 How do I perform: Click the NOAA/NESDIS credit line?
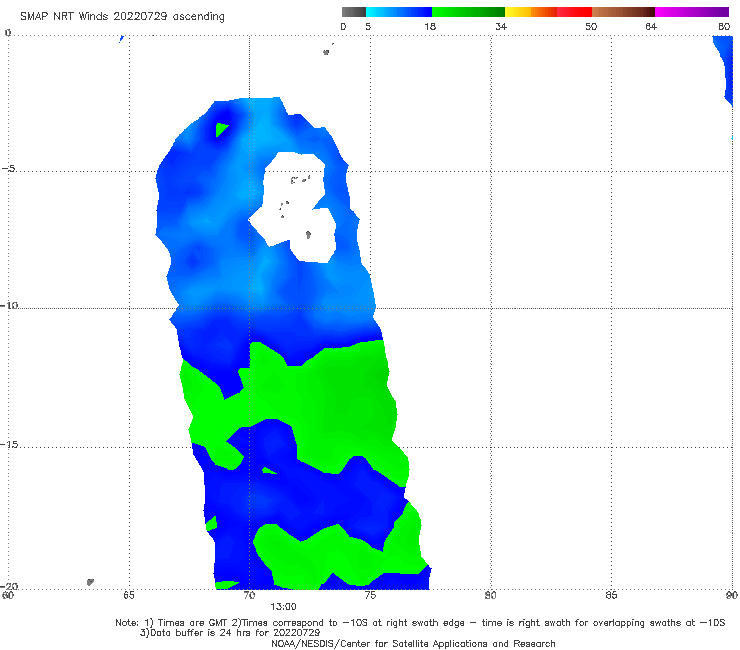pyautogui.click(x=413, y=643)
